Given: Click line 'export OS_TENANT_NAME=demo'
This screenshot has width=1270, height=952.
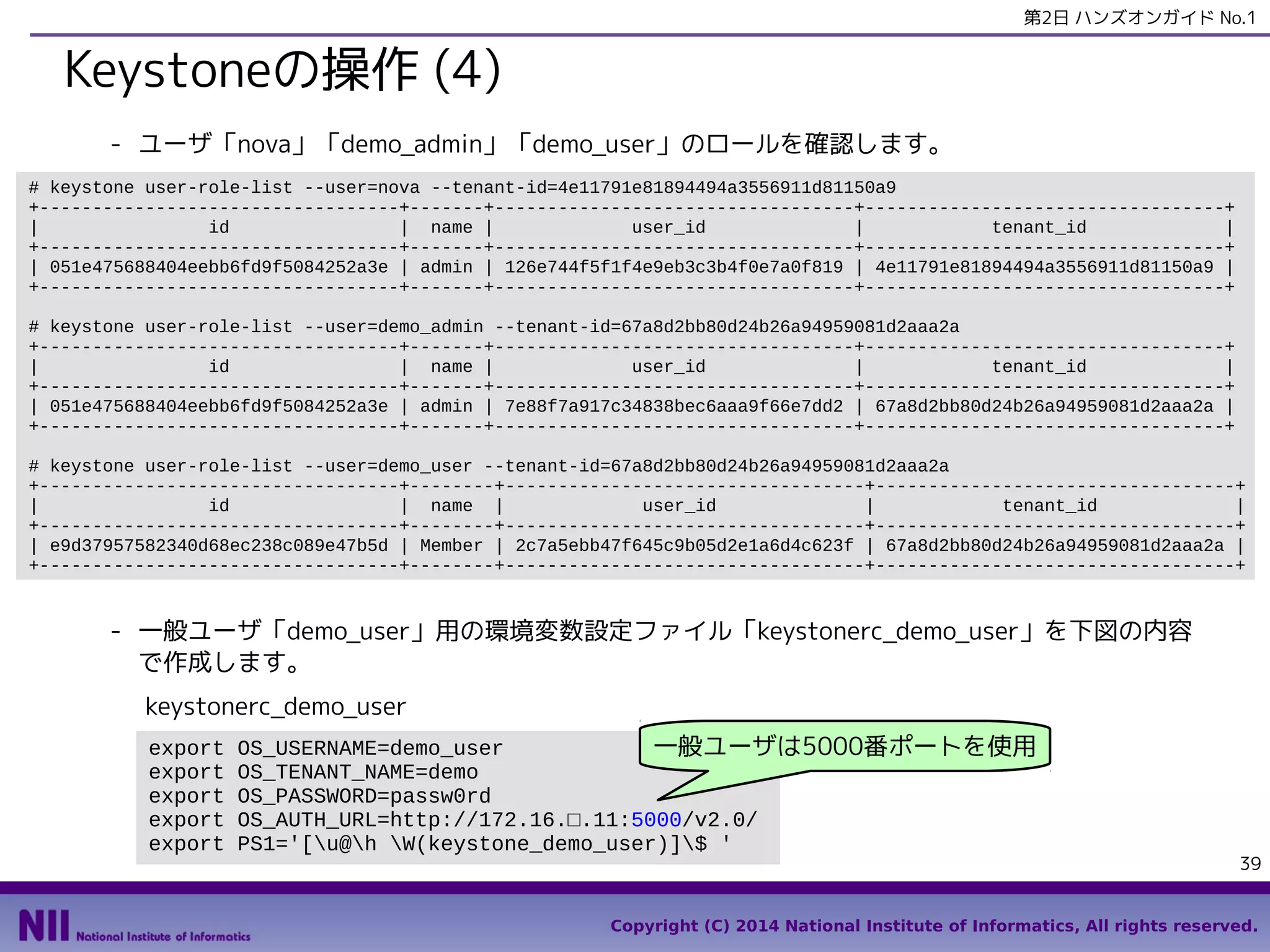Looking at the screenshot, I should (313, 772).
